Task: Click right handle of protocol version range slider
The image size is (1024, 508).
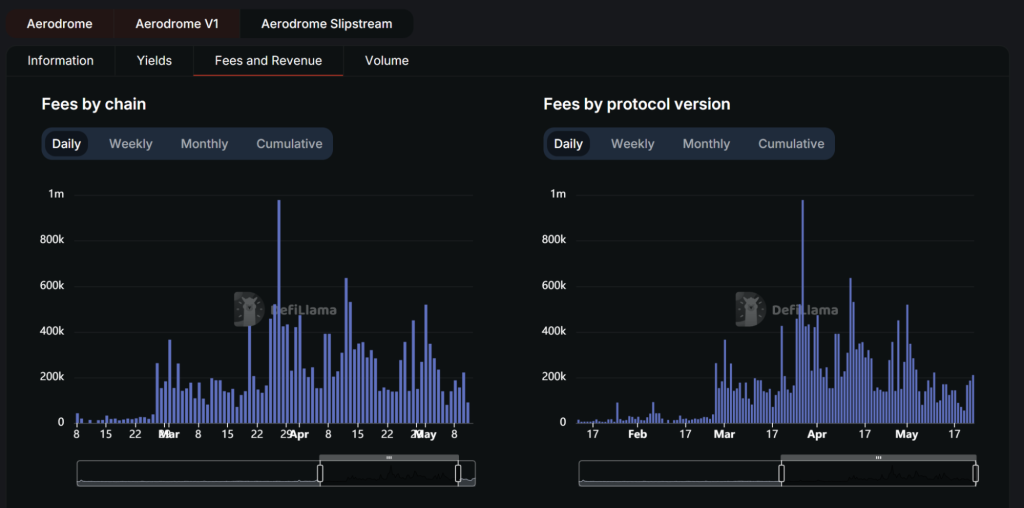Action: pos(975,473)
